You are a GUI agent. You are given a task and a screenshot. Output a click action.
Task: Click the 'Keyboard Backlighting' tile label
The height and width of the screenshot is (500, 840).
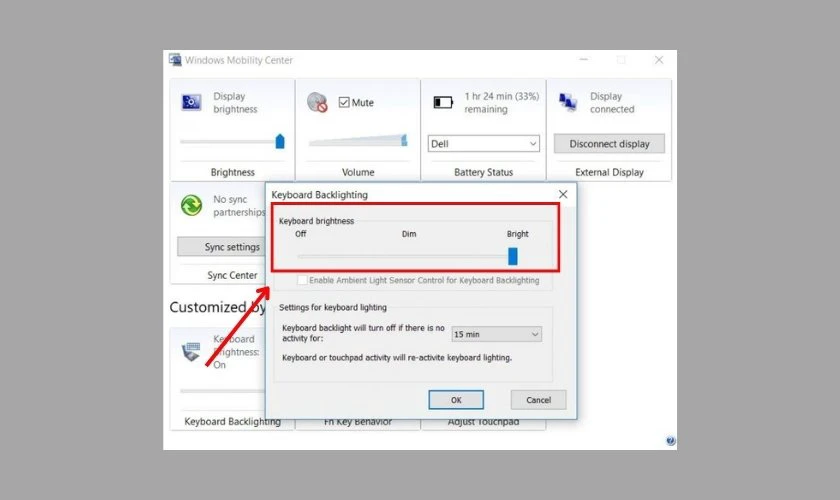point(232,421)
